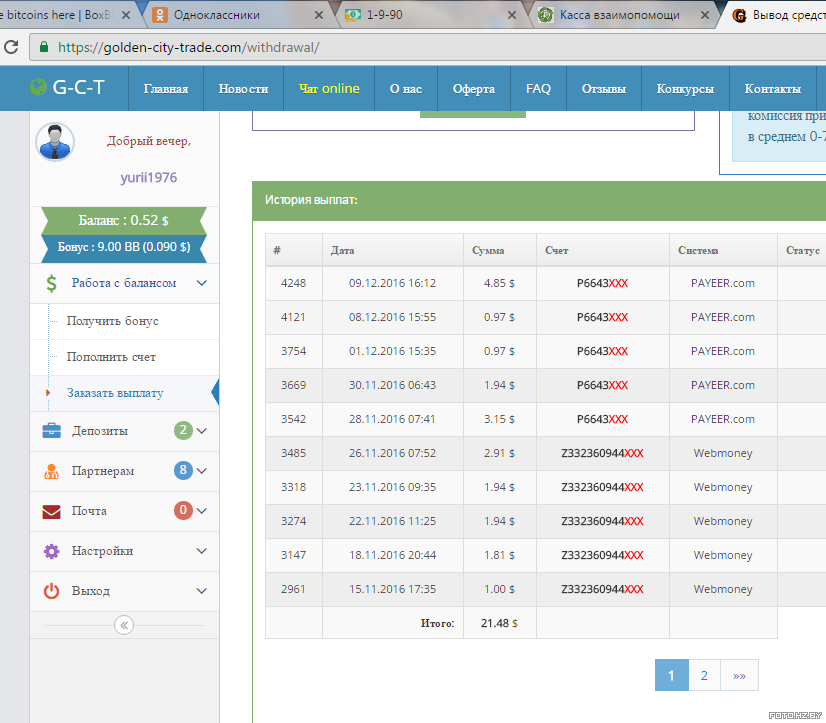Click Webmoney in row 2961
Image resolution: width=826 pixels, height=723 pixels.
coord(723,589)
